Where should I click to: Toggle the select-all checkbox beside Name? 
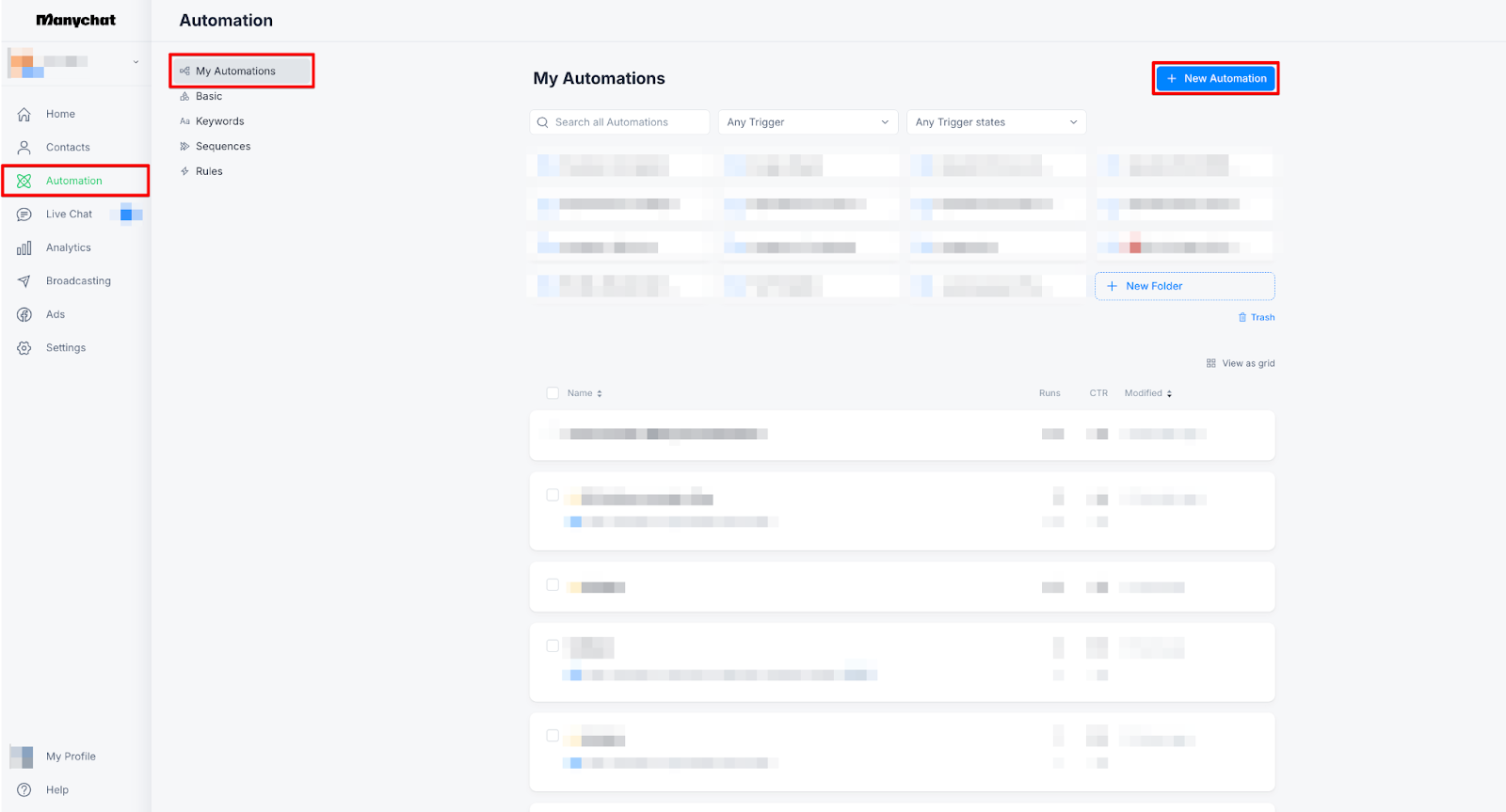553,393
